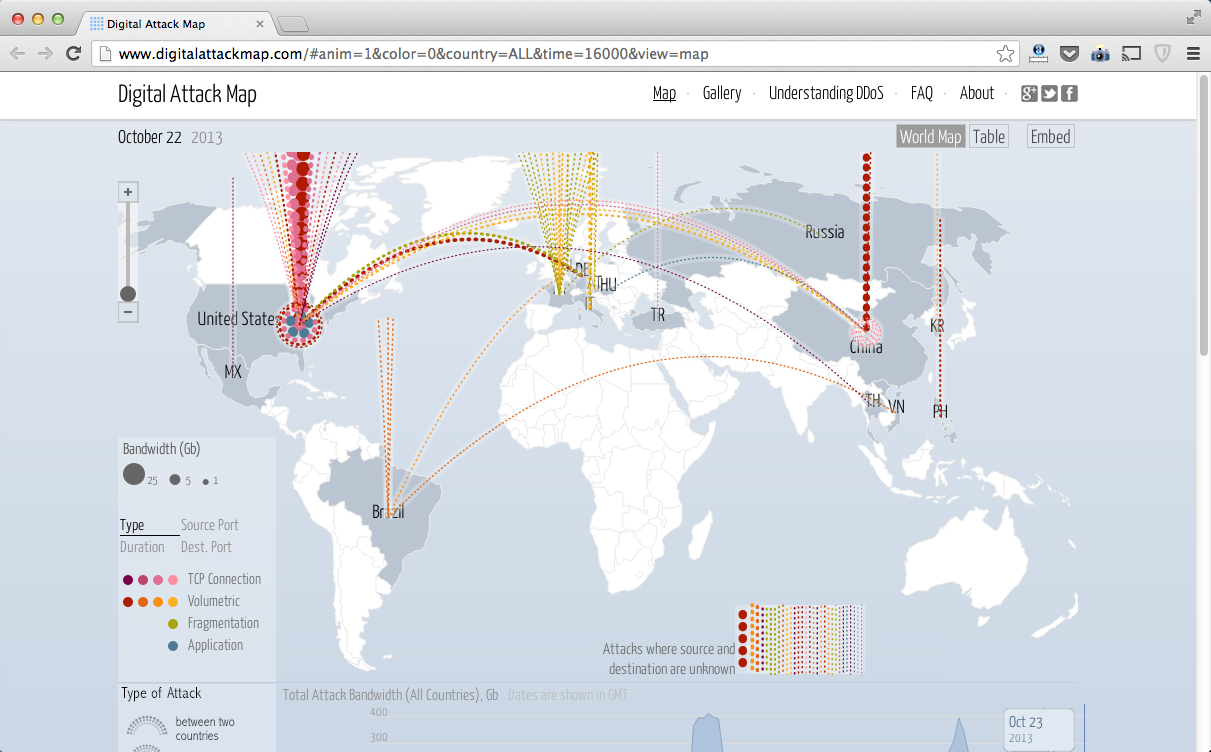The image size is (1211, 752).
Task: Select the Type color mode
Action: pyautogui.click(x=132, y=525)
